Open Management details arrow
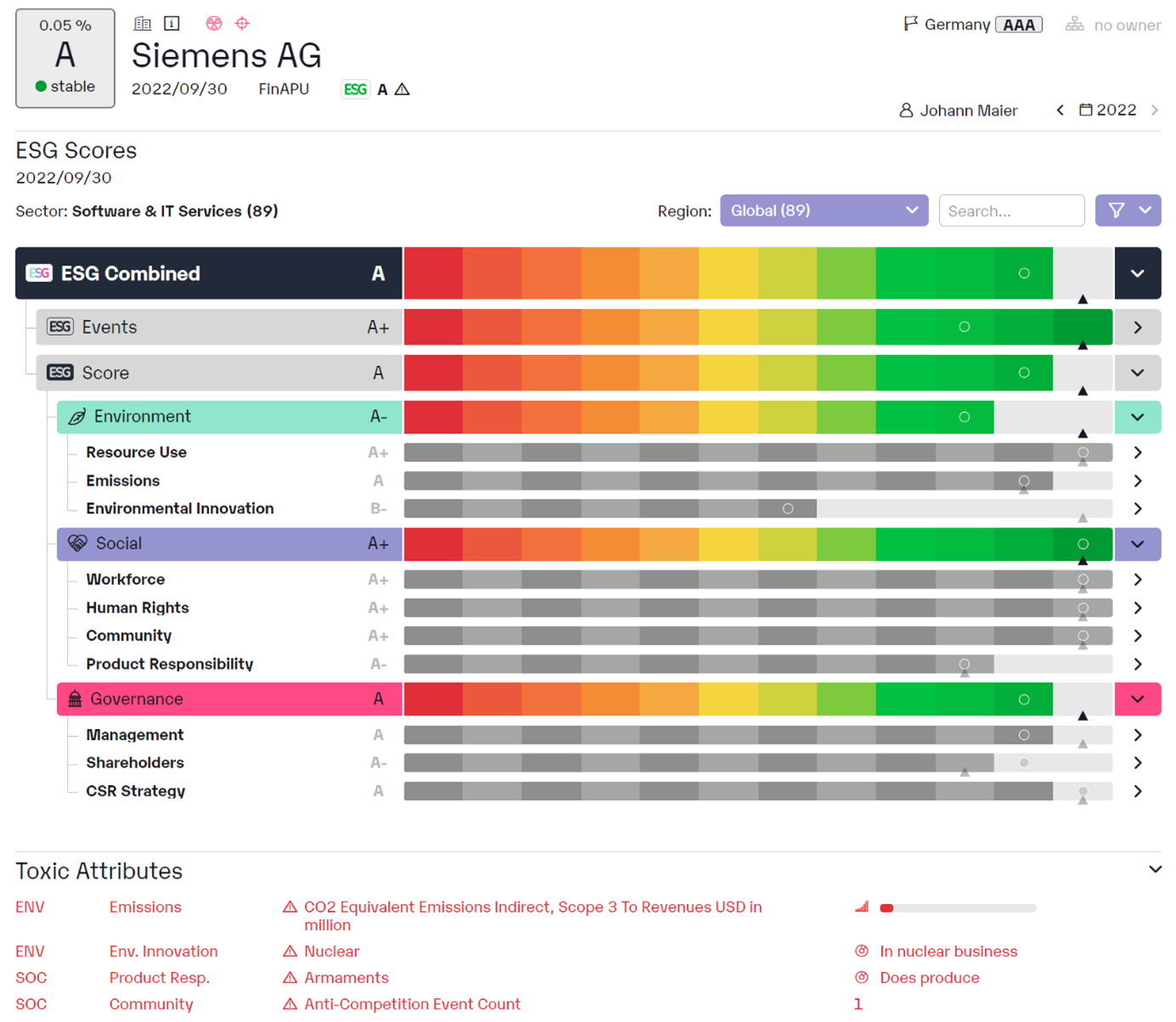This screenshot has width=1176, height=1022. (1138, 735)
